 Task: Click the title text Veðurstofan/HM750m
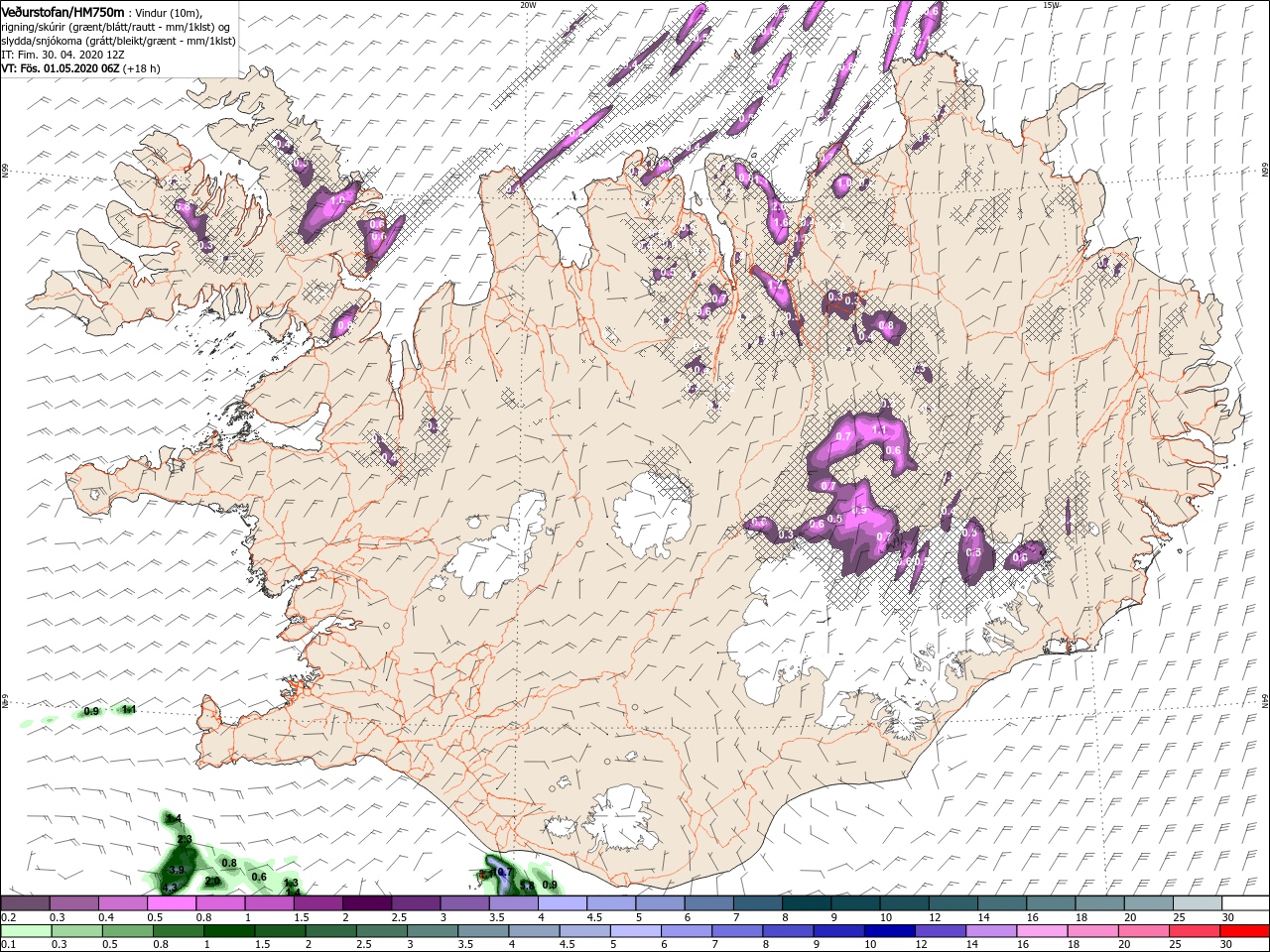tap(63, 11)
